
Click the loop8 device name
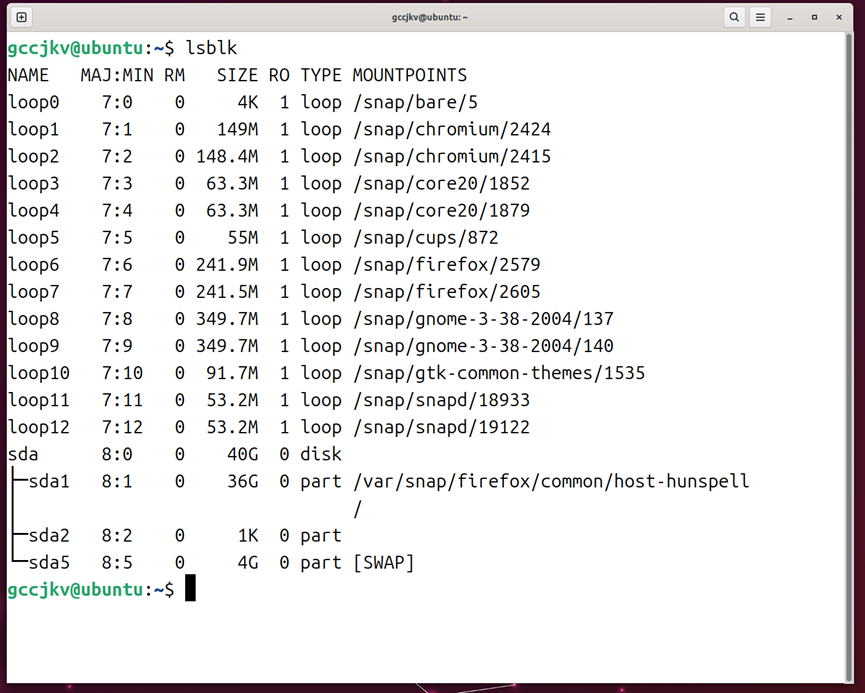(34, 318)
